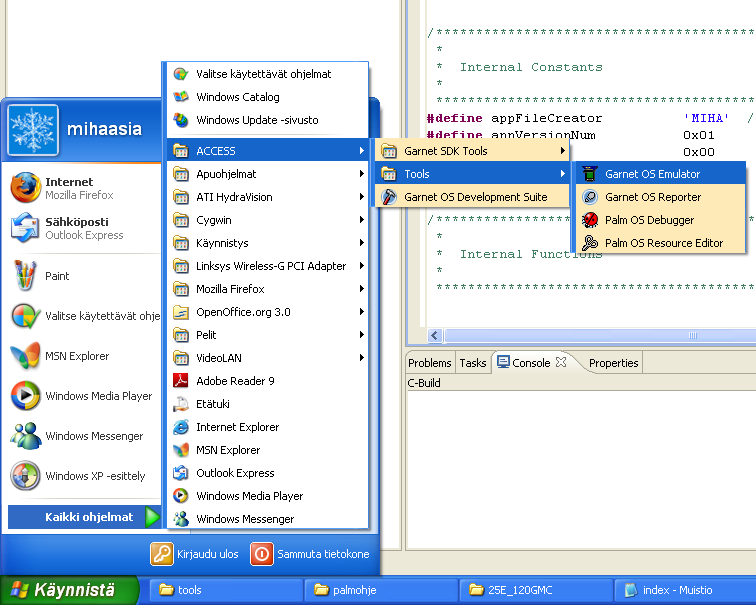The height and width of the screenshot is (605, 756).
Task: Click the Internet Explorer icon in programs list
Action: [181, 427]
